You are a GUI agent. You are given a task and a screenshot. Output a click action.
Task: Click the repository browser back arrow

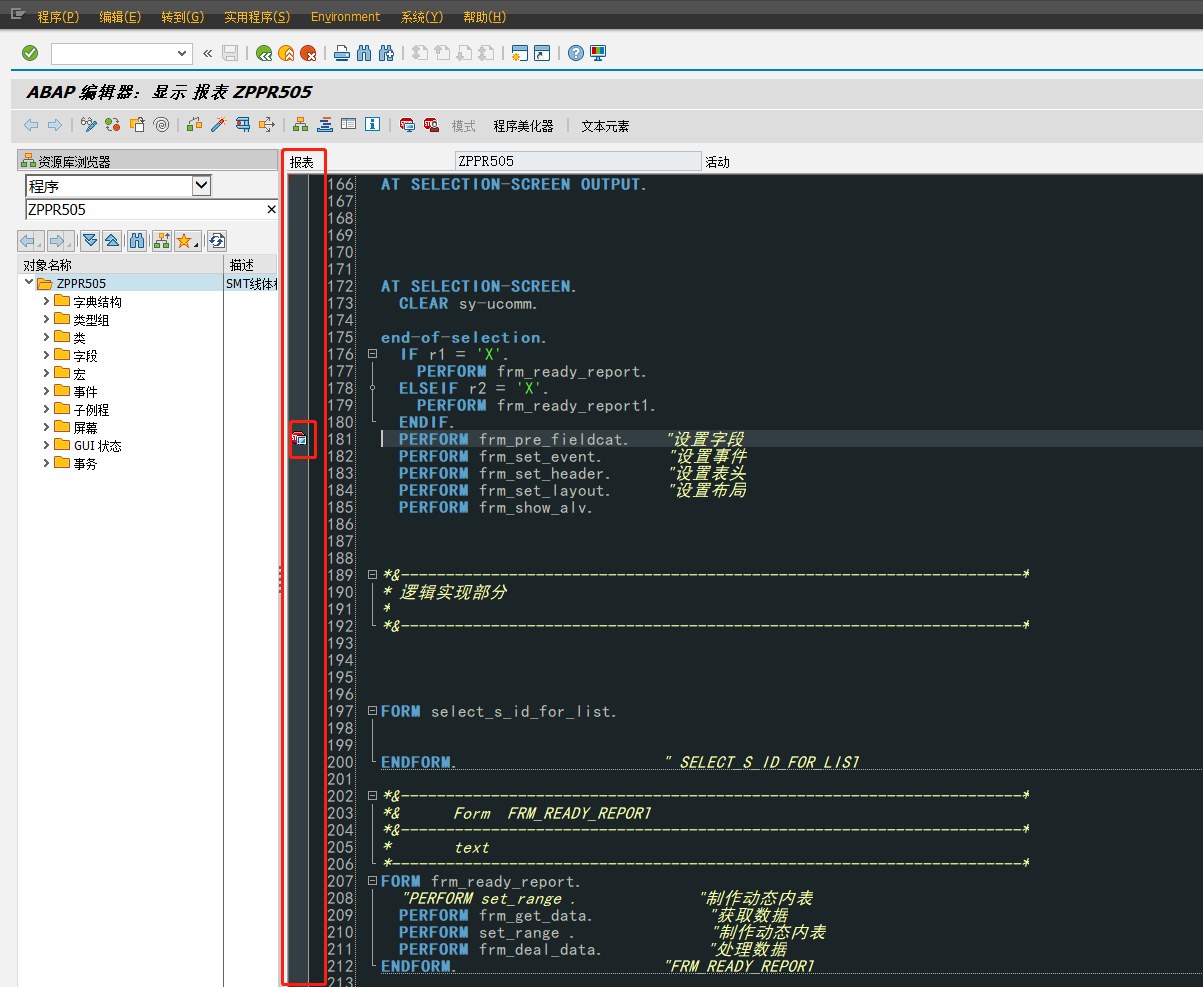click(x=30, y=241)
